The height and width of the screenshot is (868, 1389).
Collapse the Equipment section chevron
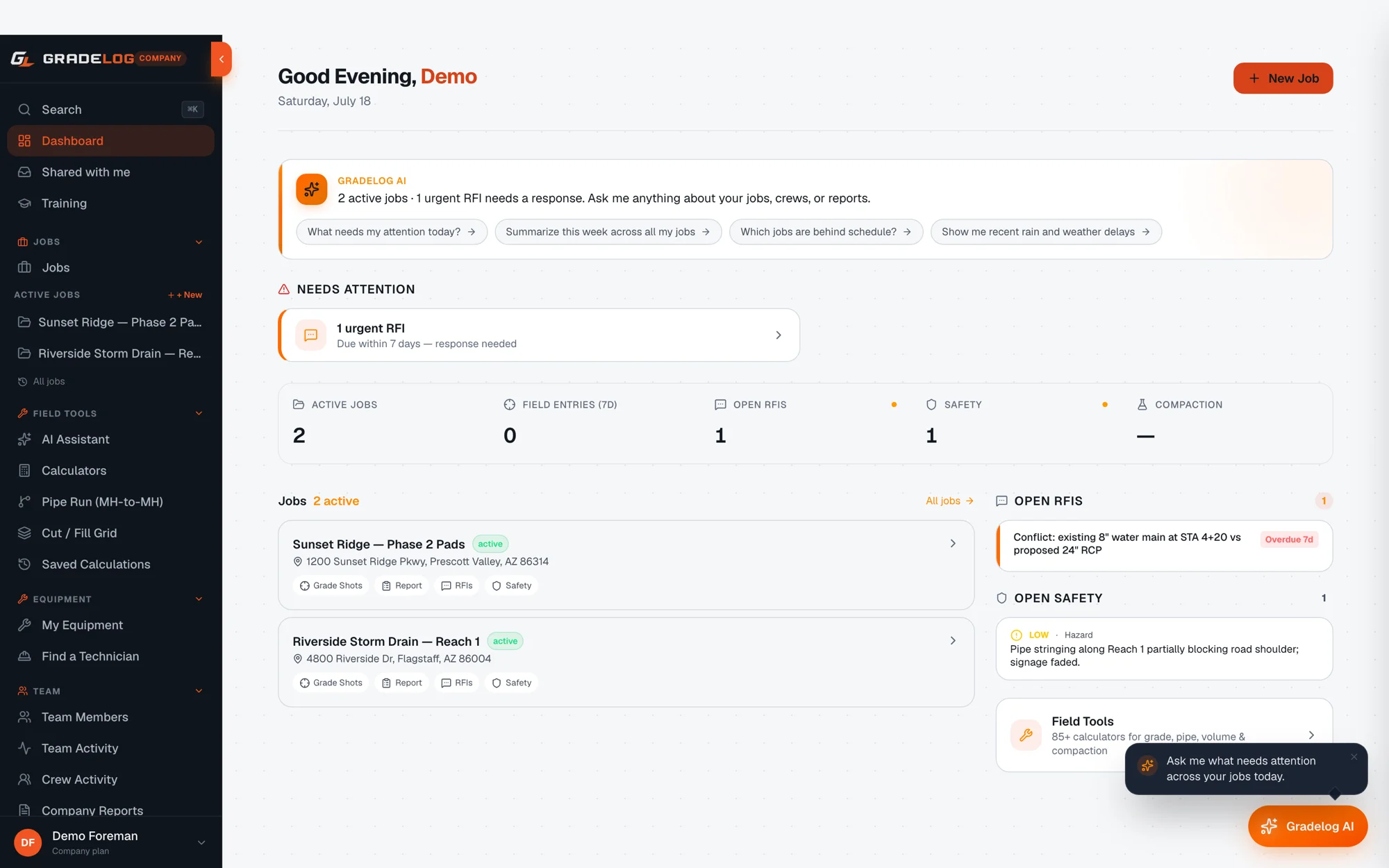click(x=199, y=599)
